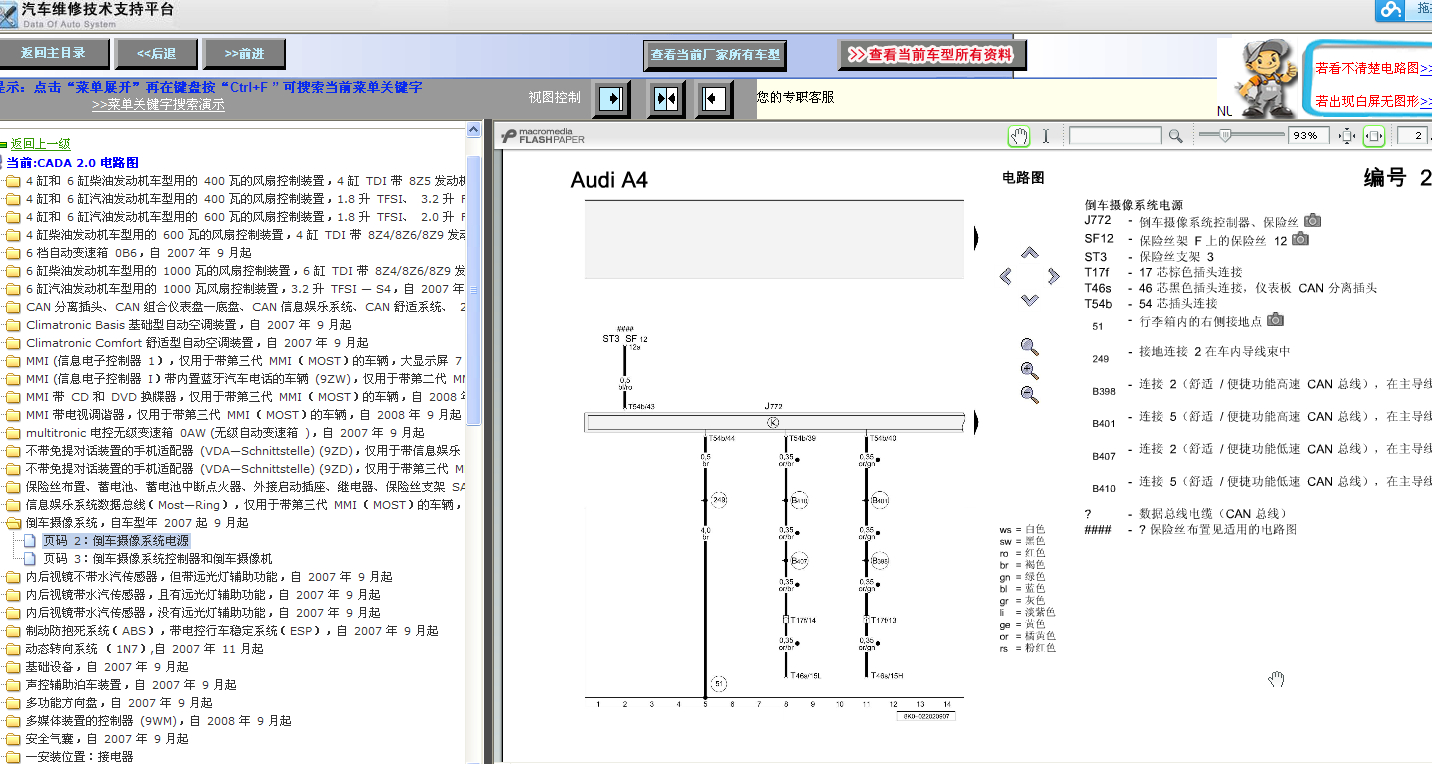
Task: Click 查看当前厂家所有车型 button
Action: tap(714, 55)
